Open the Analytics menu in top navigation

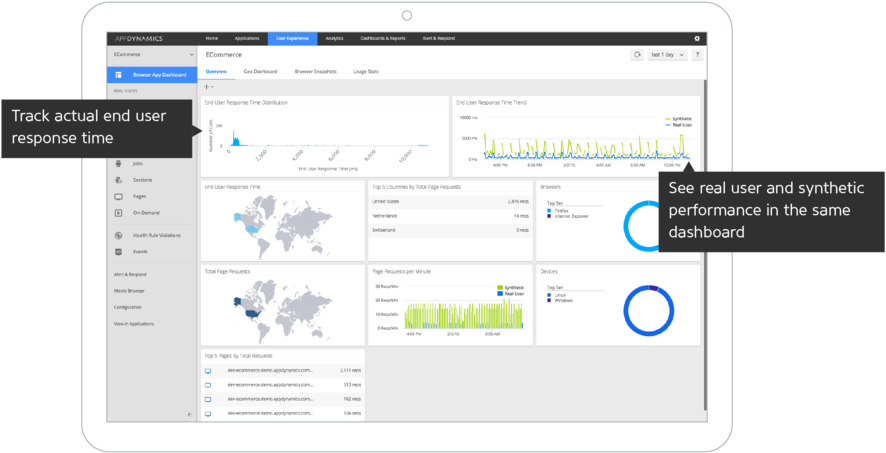(x=334, y=38)
